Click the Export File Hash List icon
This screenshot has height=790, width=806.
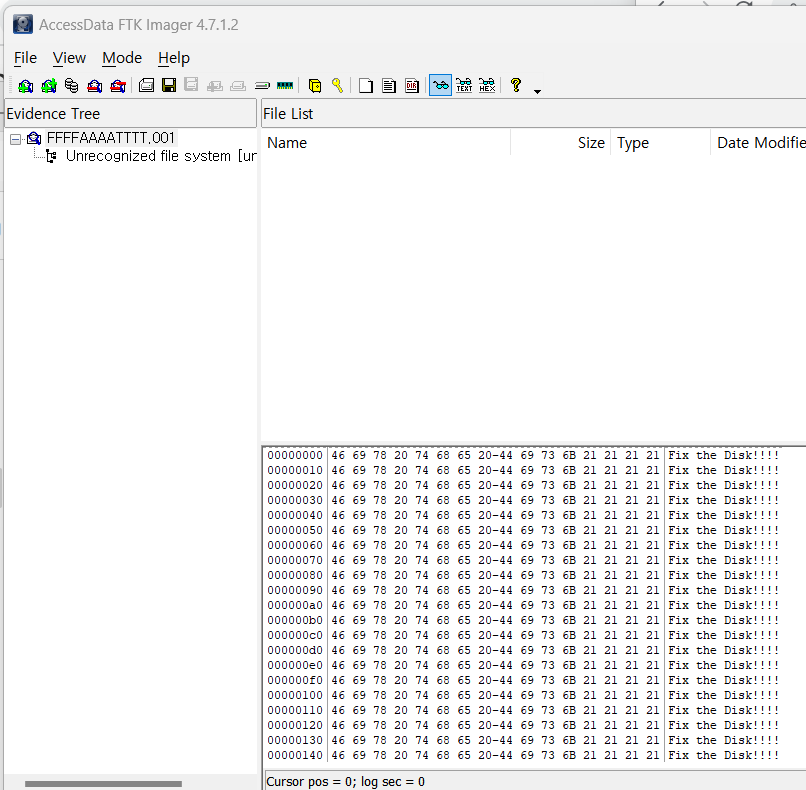click(x=389, y=85)
